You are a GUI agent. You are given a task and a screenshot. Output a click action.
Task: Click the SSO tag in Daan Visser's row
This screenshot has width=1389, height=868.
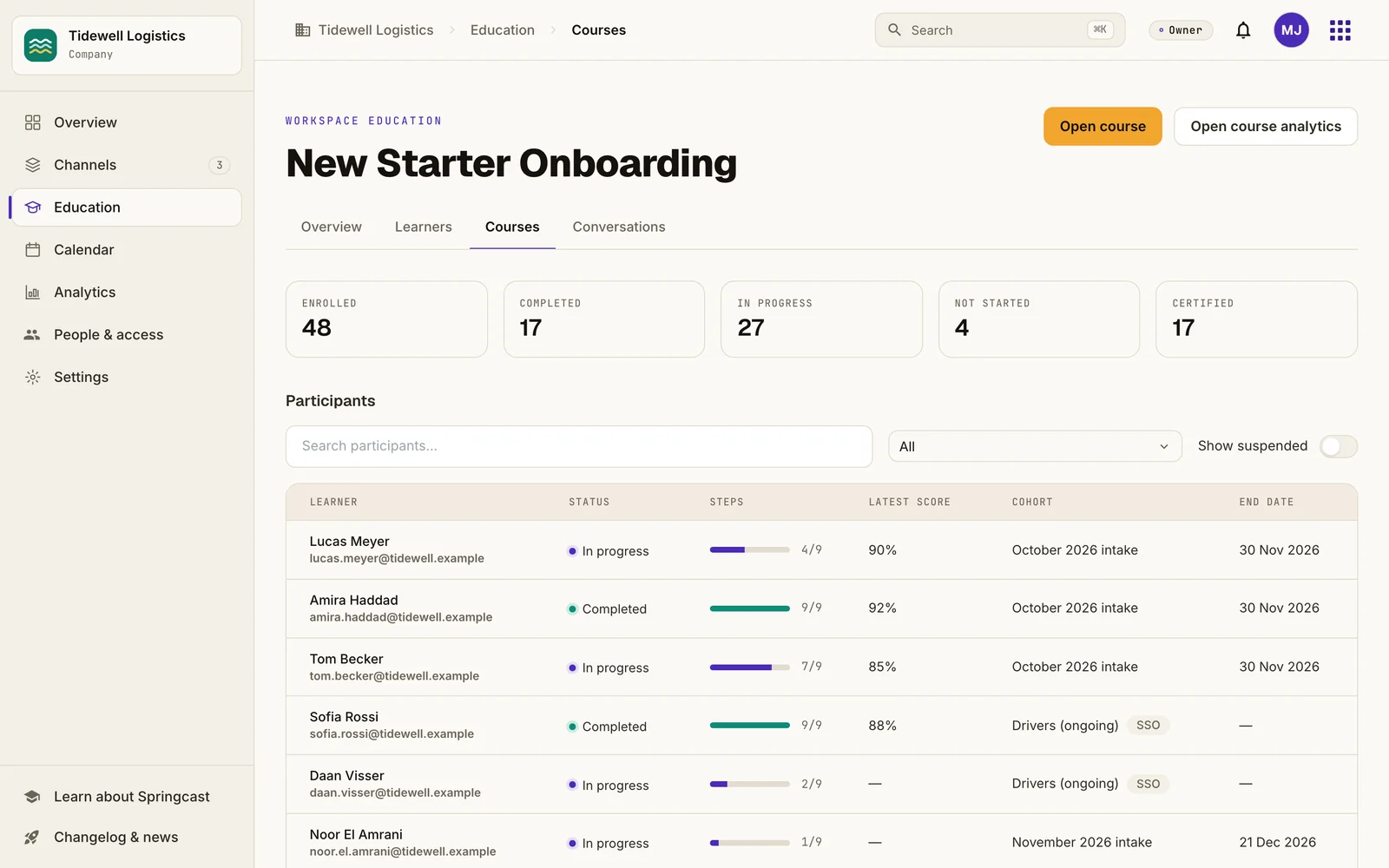point(1148,784)
